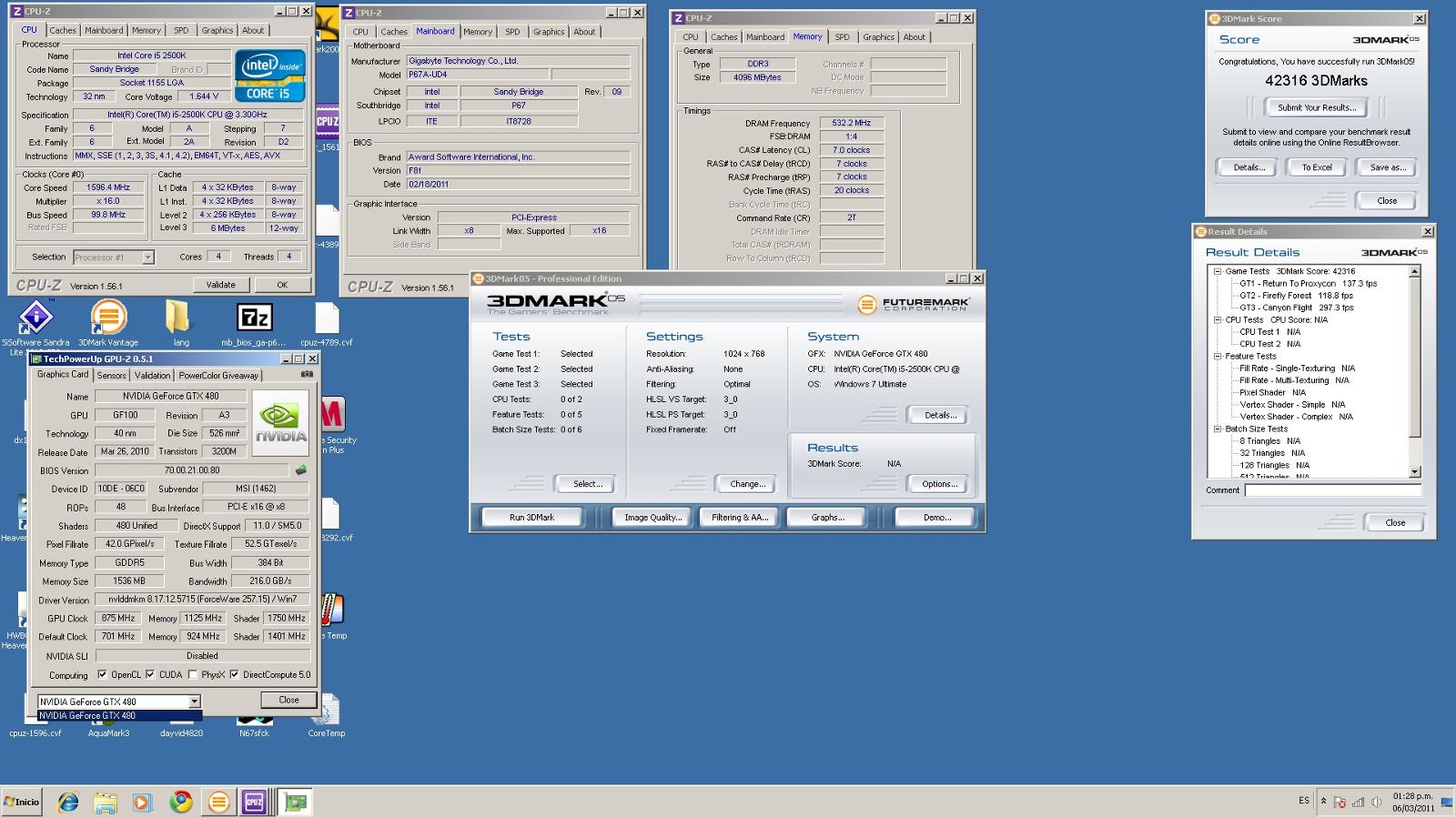Click the Details button in System section
This screenshot has height=818, width=1456.
click(x=939, y=415)
